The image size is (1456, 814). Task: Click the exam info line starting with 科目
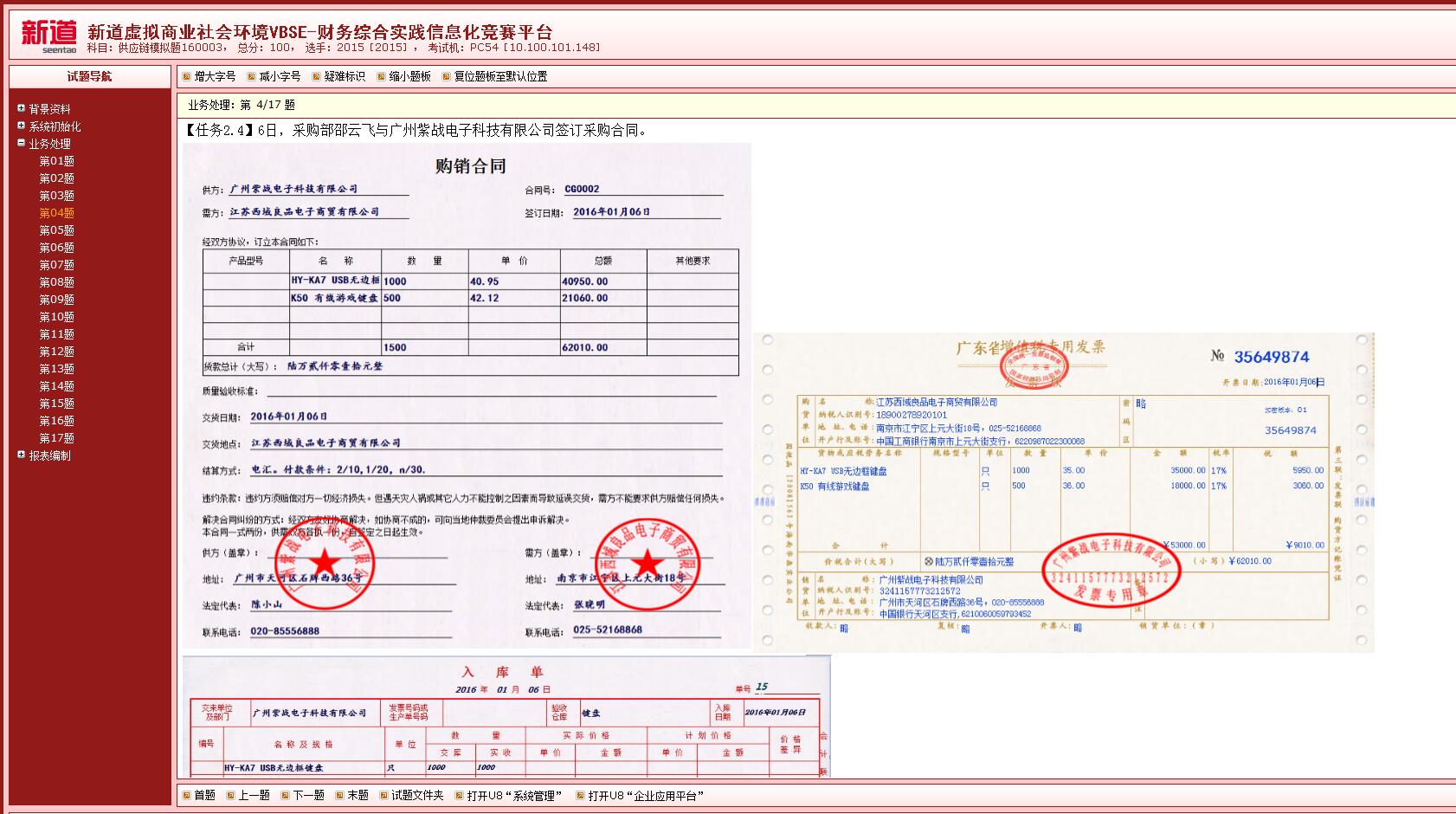[x=344, y=48]
